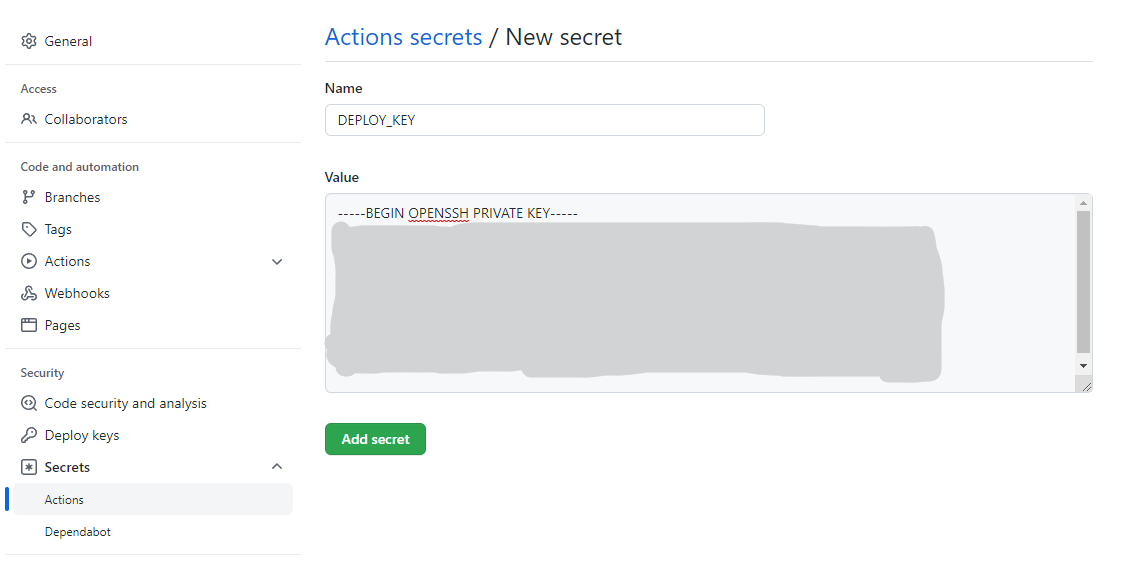Click the Webhooks icon in sidebar

click(29, 293)
